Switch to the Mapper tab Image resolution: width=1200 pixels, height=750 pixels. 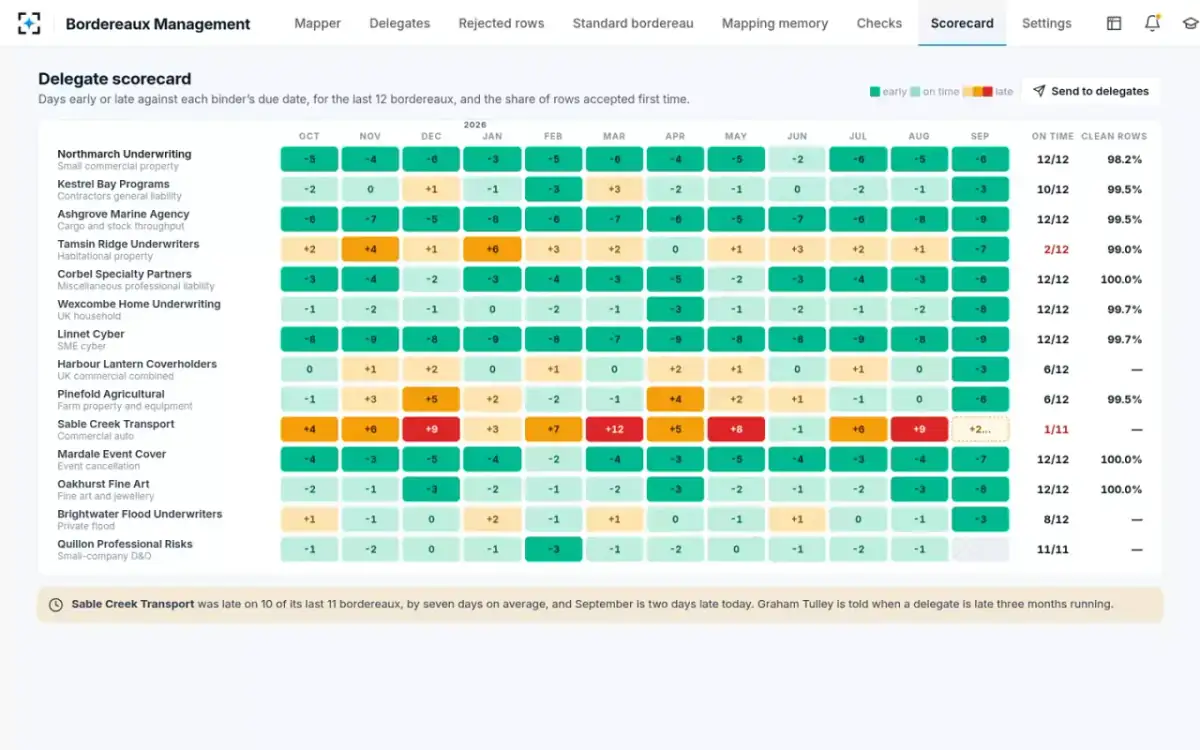(317, 23)
